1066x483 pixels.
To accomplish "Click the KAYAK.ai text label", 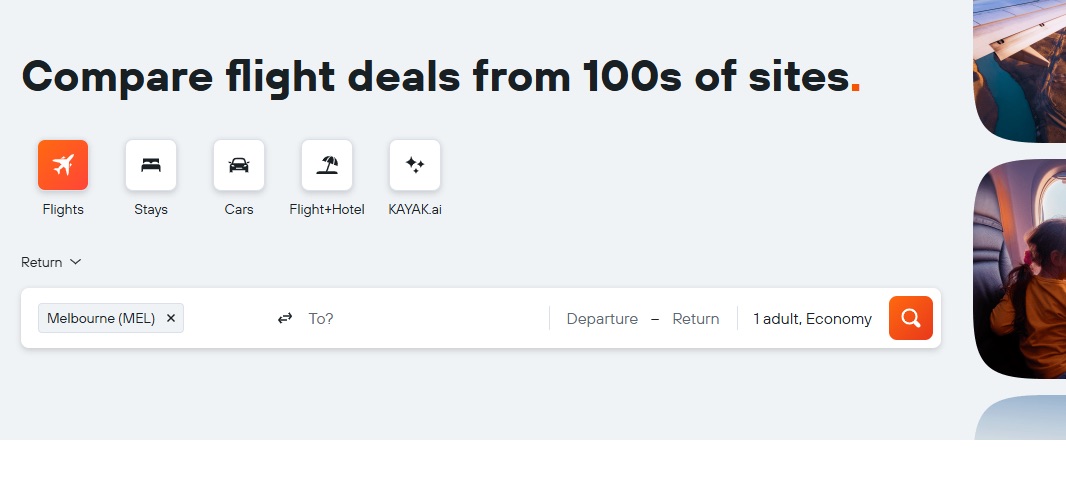I will (415, 210).
